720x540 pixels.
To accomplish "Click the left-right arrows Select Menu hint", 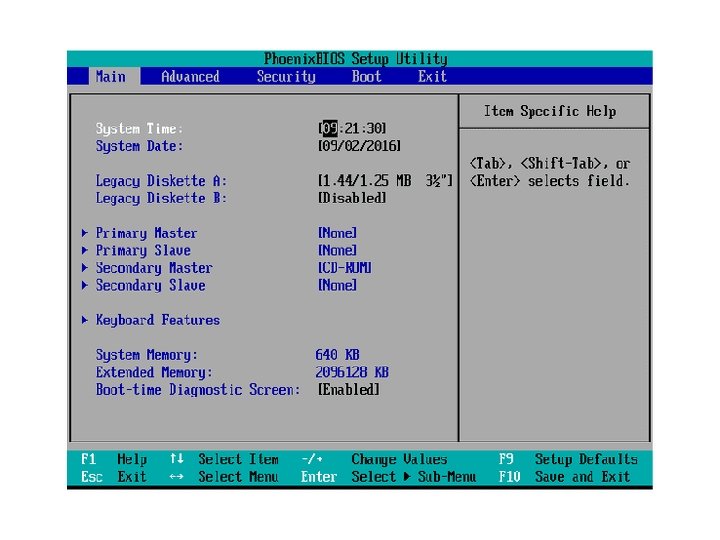I will tap(224, 477).
